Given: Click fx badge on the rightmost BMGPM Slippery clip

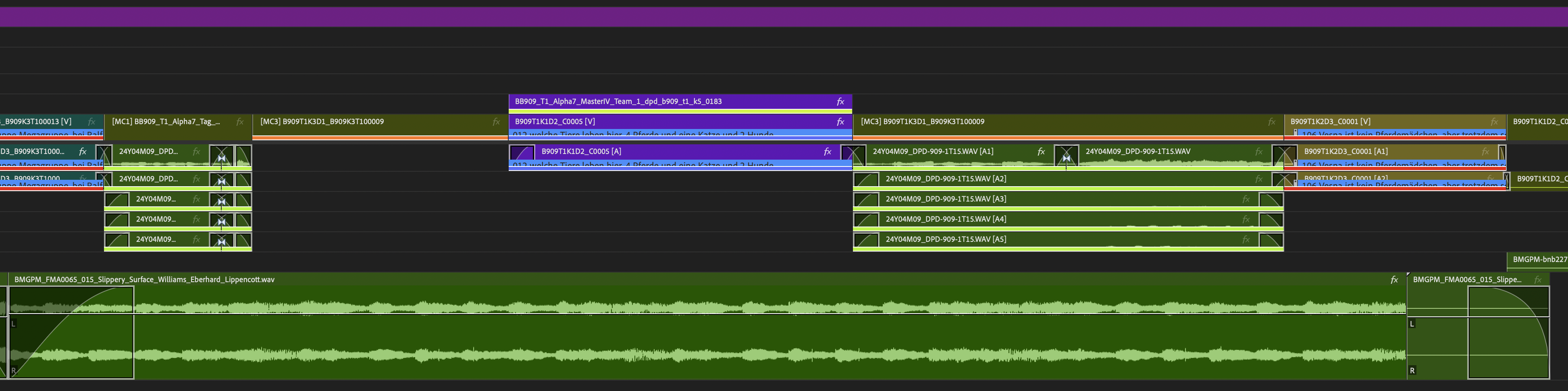Looking at the screenshot, I should point(1539,280).
